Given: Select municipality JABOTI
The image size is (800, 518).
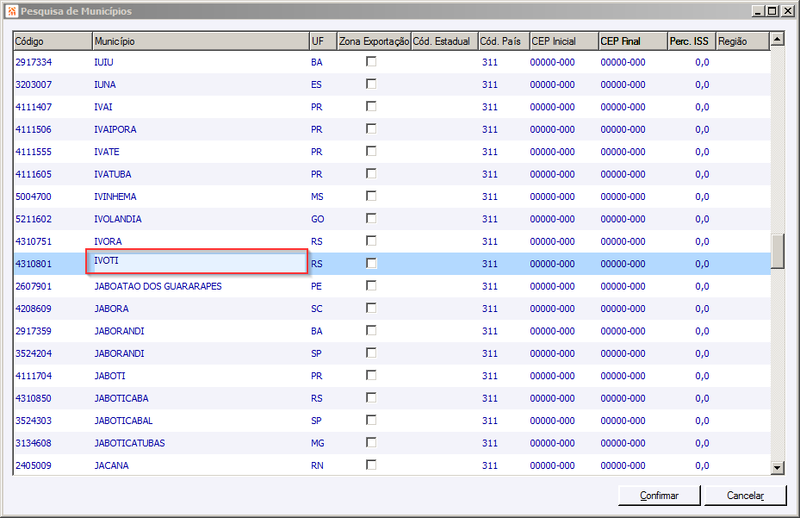Looking at the screenshot, I should pos(109,376).
